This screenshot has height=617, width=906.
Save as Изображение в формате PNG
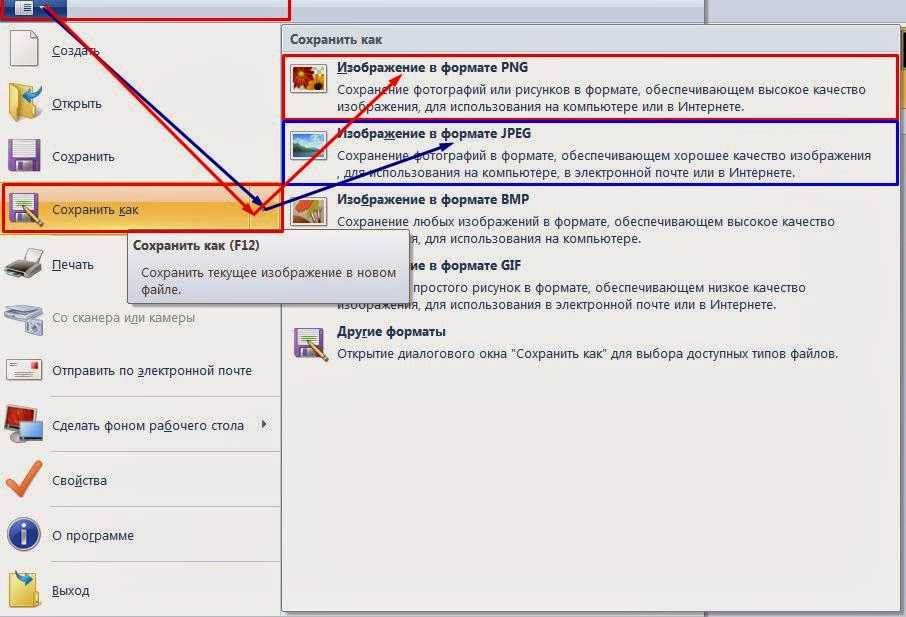[x=591, y=87]
